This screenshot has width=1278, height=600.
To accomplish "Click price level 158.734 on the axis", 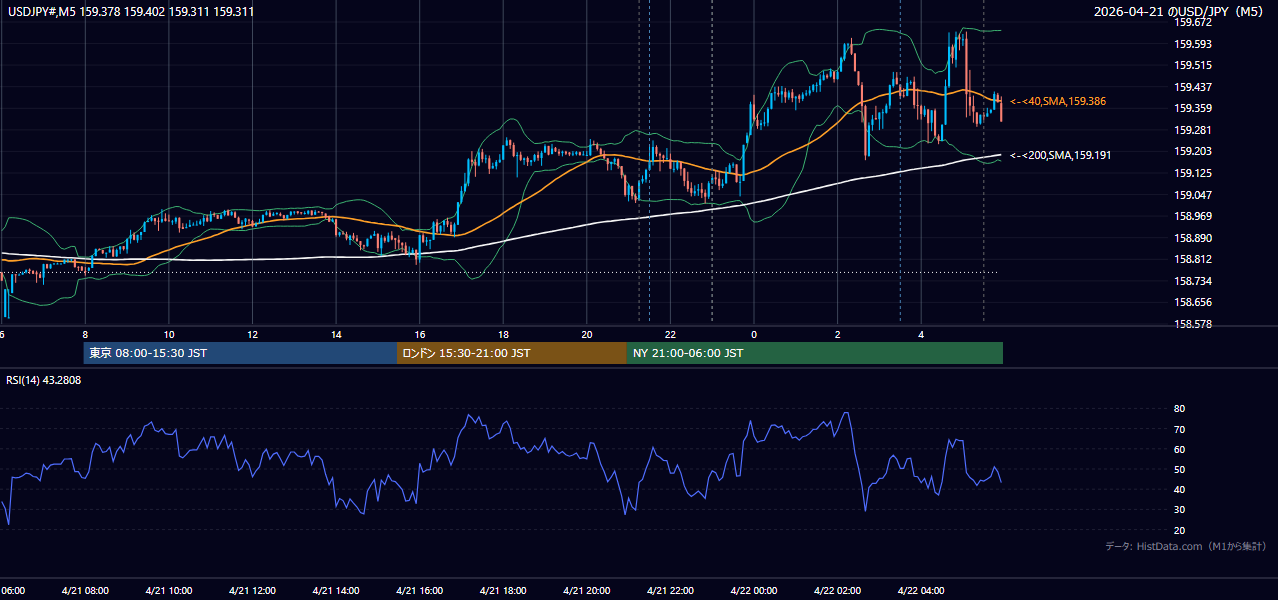I will pyautogui.click(x=1193, y=281).
